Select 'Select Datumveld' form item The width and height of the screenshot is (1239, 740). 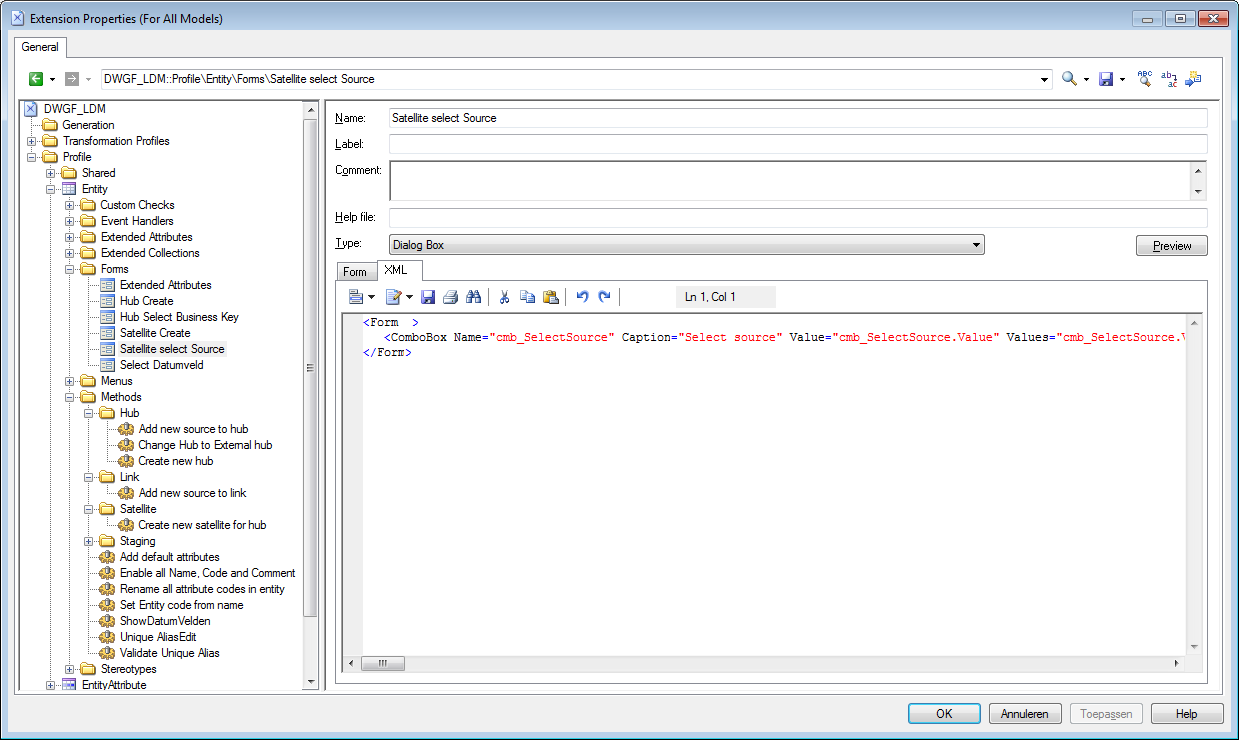coord(162,365)
